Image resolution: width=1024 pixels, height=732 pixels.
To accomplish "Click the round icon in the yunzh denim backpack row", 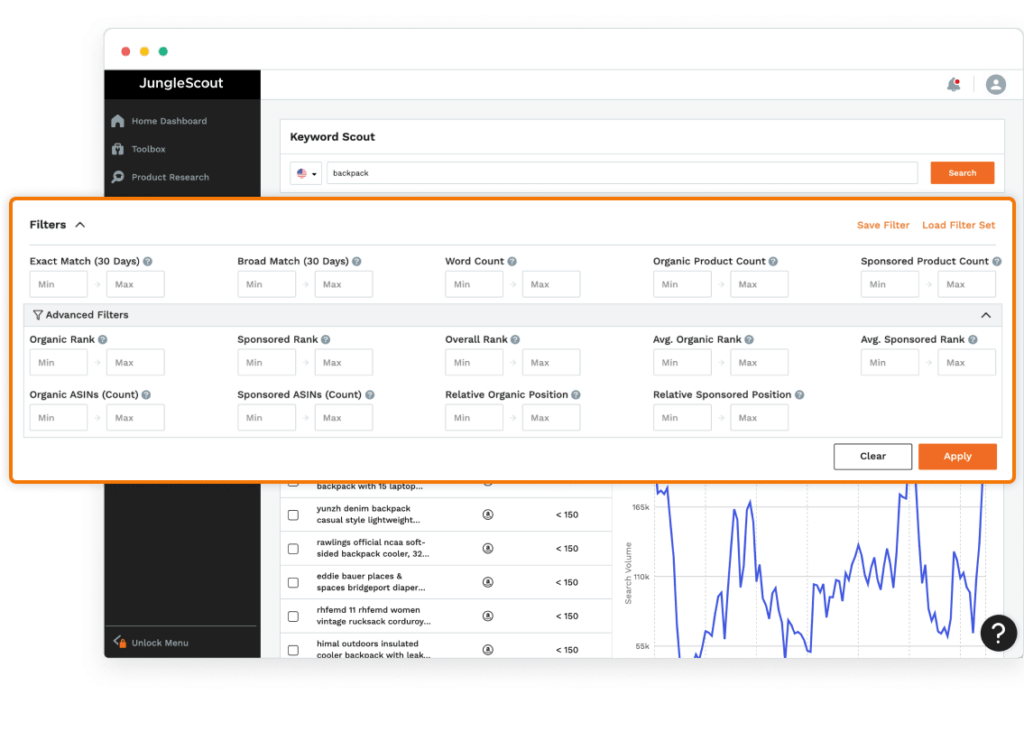I will 488,515.
